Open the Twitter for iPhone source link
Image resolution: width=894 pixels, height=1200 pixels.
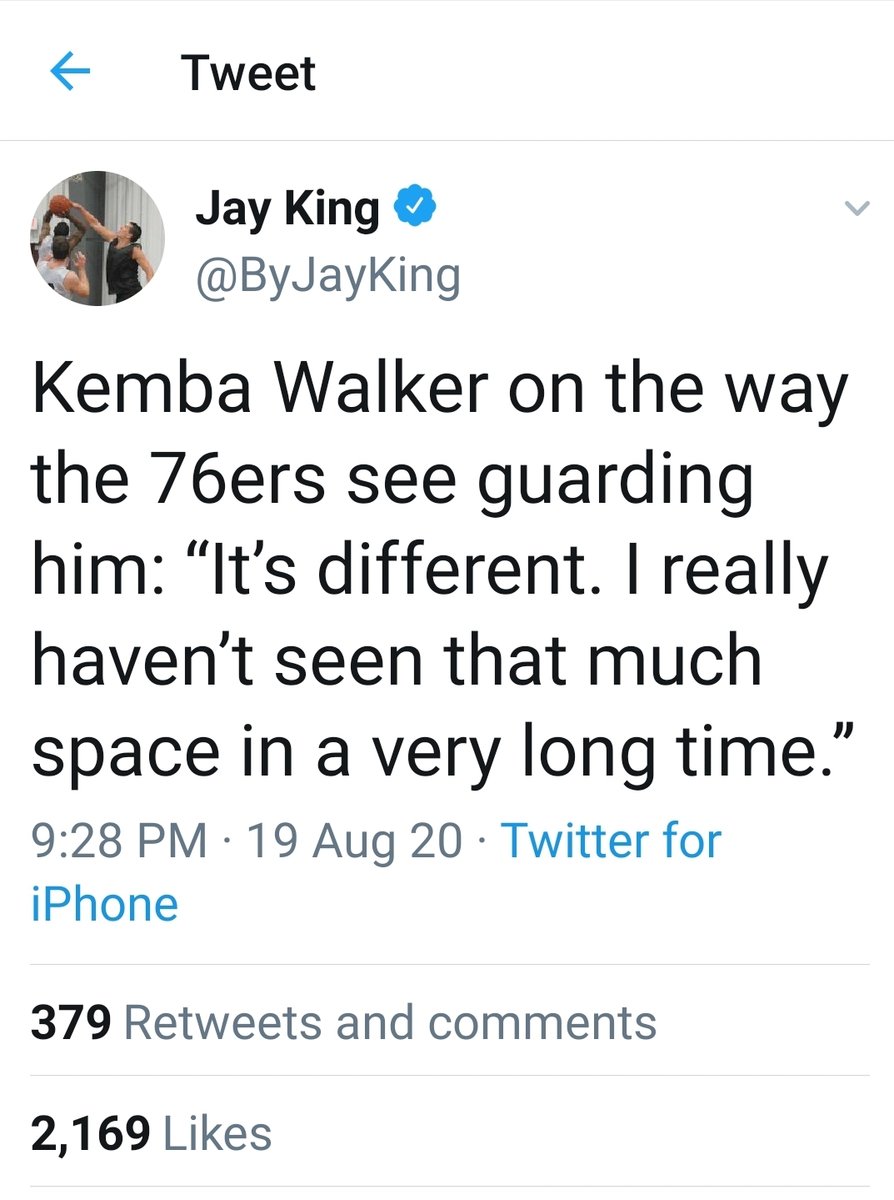click(610, 840)
